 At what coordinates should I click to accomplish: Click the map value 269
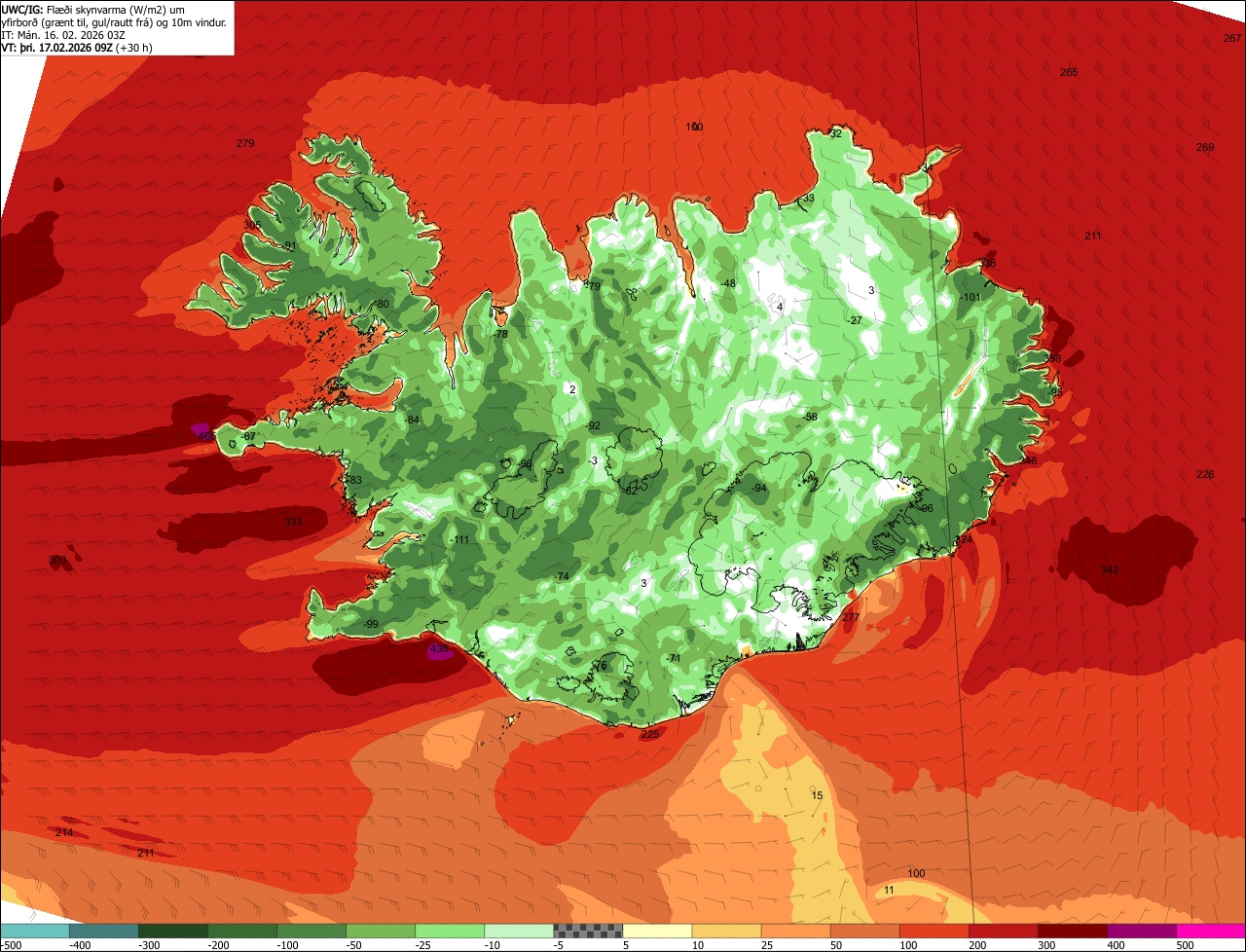pyautogui.click(x=1205, y=147)
